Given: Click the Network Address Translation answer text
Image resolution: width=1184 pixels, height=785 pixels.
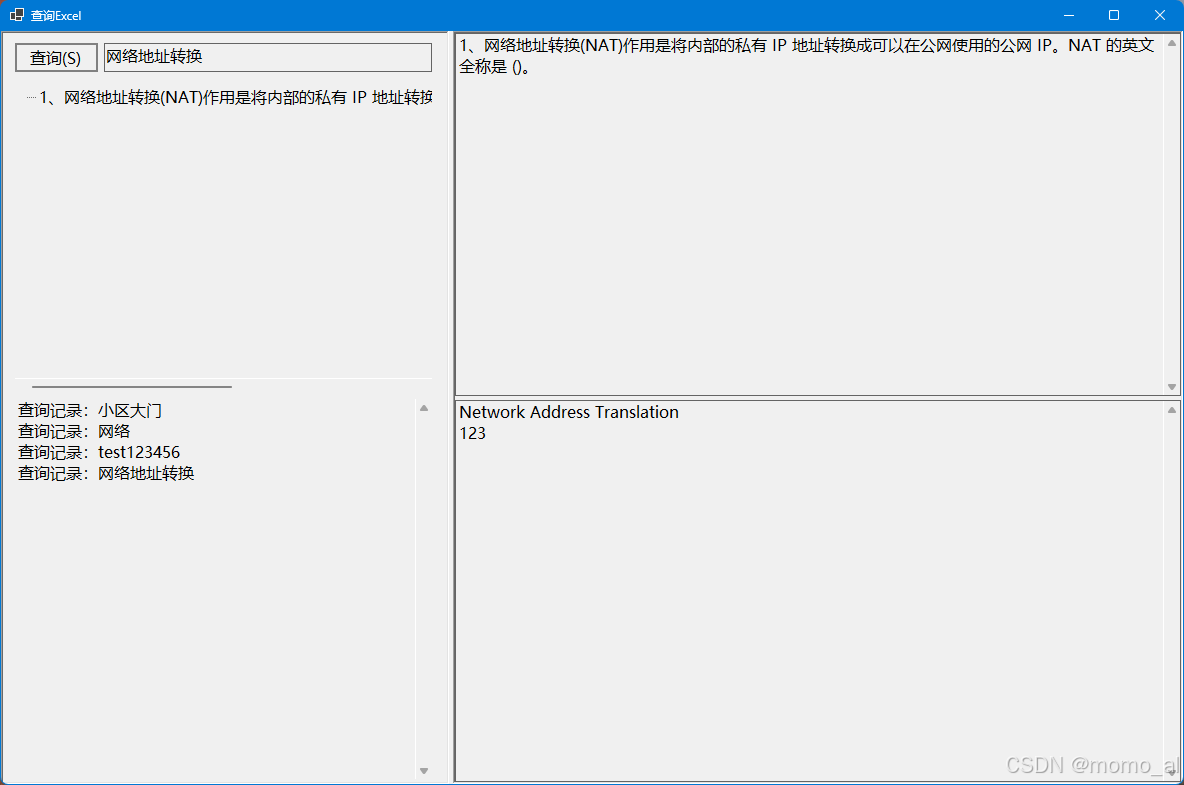Looking at the screenshot, I should pyautogui.click(x=569, y=412).
